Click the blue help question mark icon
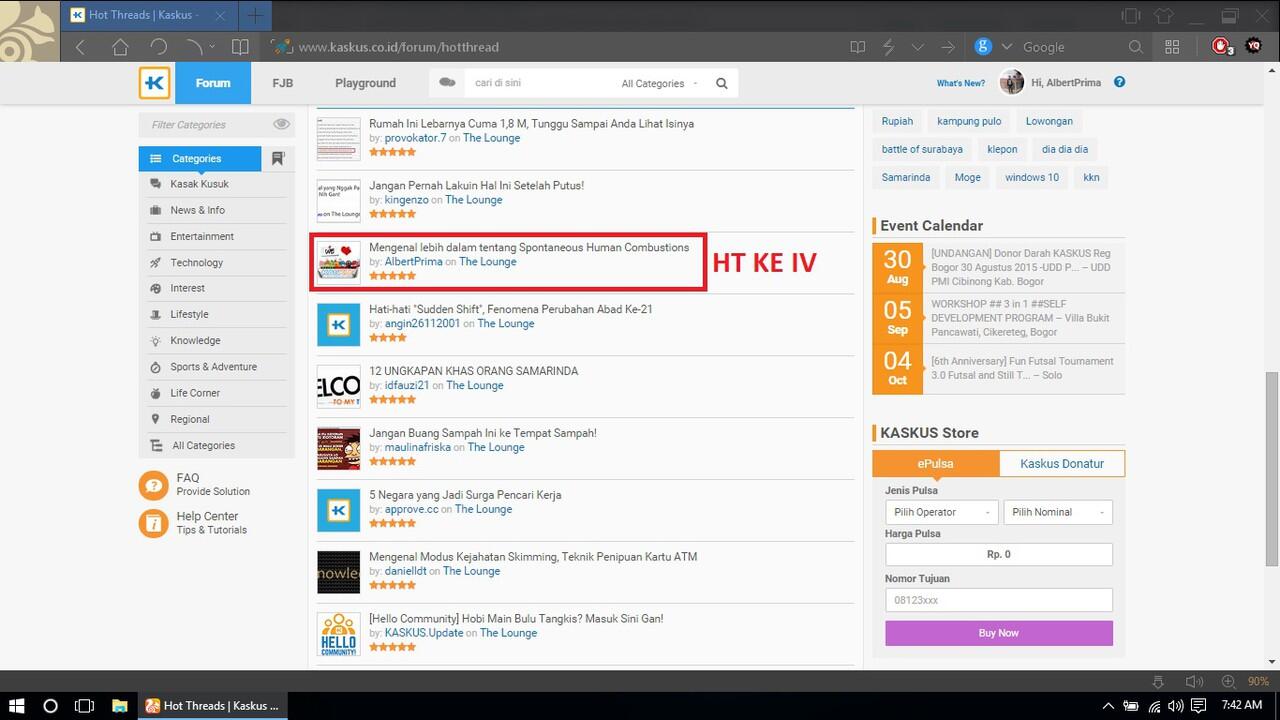 coord(1119,82)
